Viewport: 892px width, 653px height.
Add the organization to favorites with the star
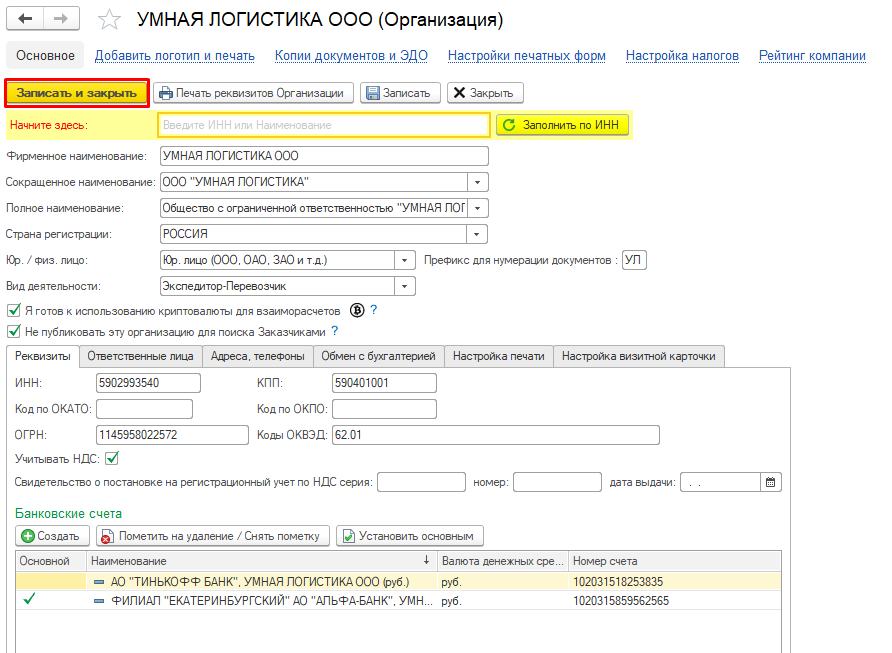[109, 20]
